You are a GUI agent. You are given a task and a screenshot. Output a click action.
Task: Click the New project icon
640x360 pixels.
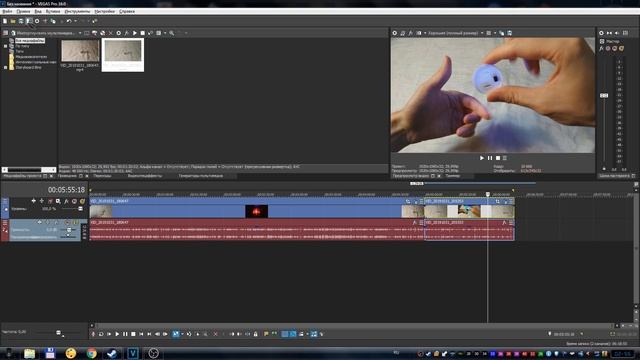(x=5, y=21)
